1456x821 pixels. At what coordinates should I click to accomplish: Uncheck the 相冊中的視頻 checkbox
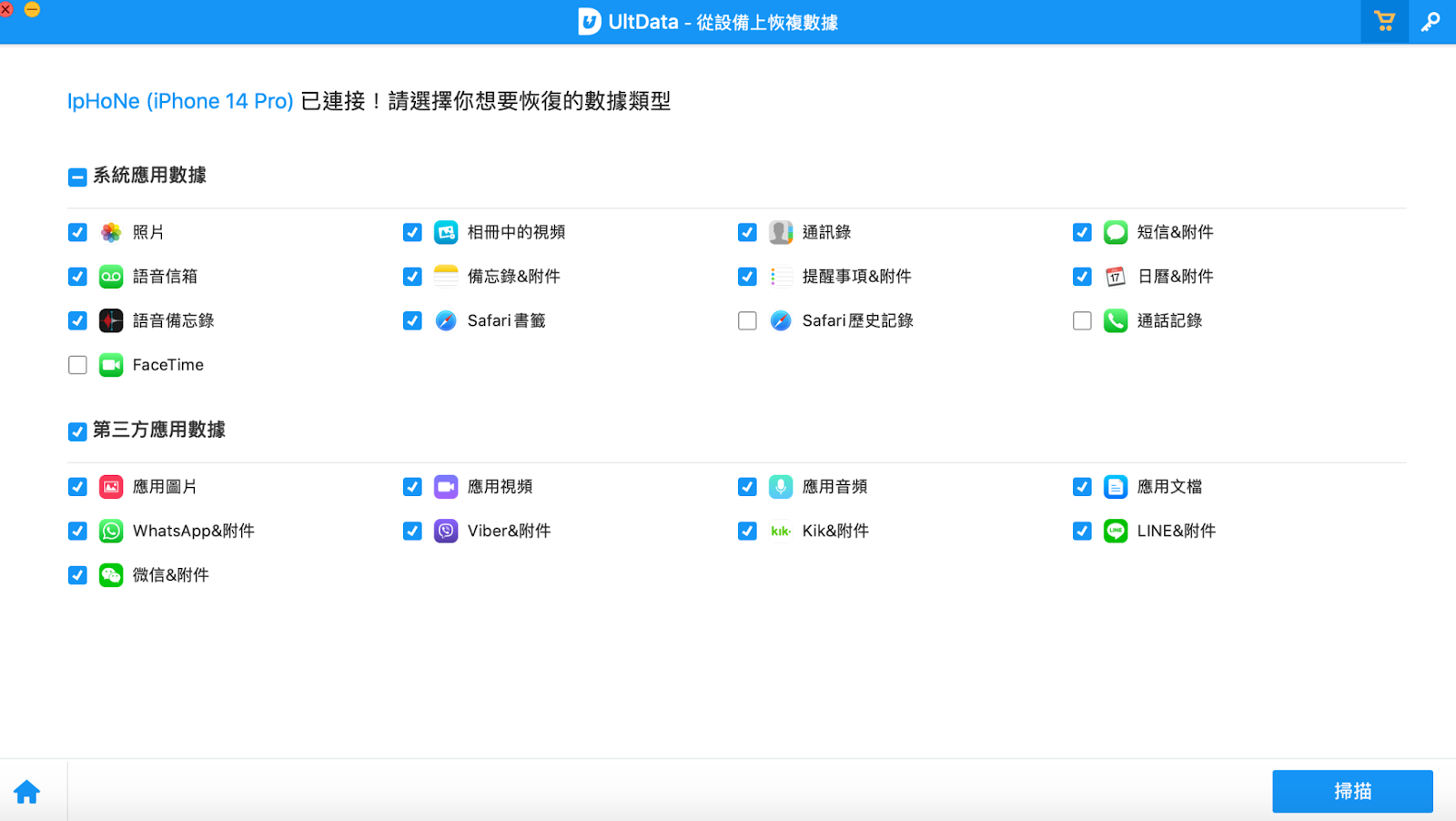(x=412, y=232)
